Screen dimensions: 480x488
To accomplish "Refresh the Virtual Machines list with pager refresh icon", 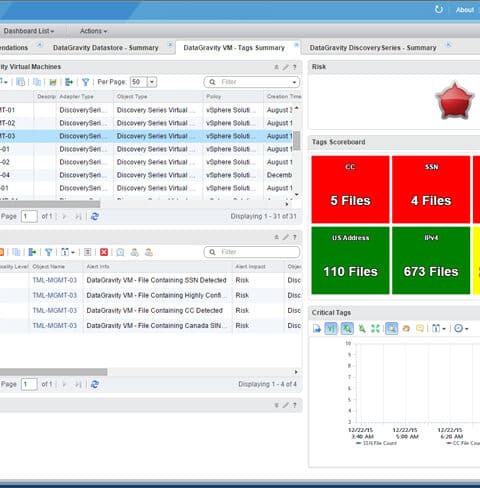I will [x=95, y=217].
